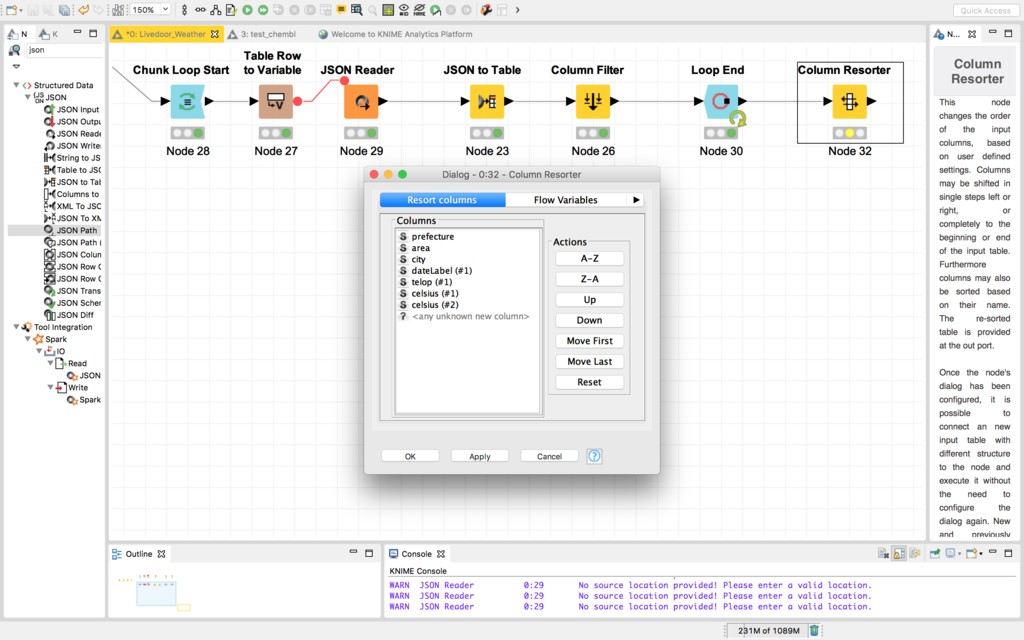Click the Move Last button
1024x640 pixels.
tap(589, 361)
